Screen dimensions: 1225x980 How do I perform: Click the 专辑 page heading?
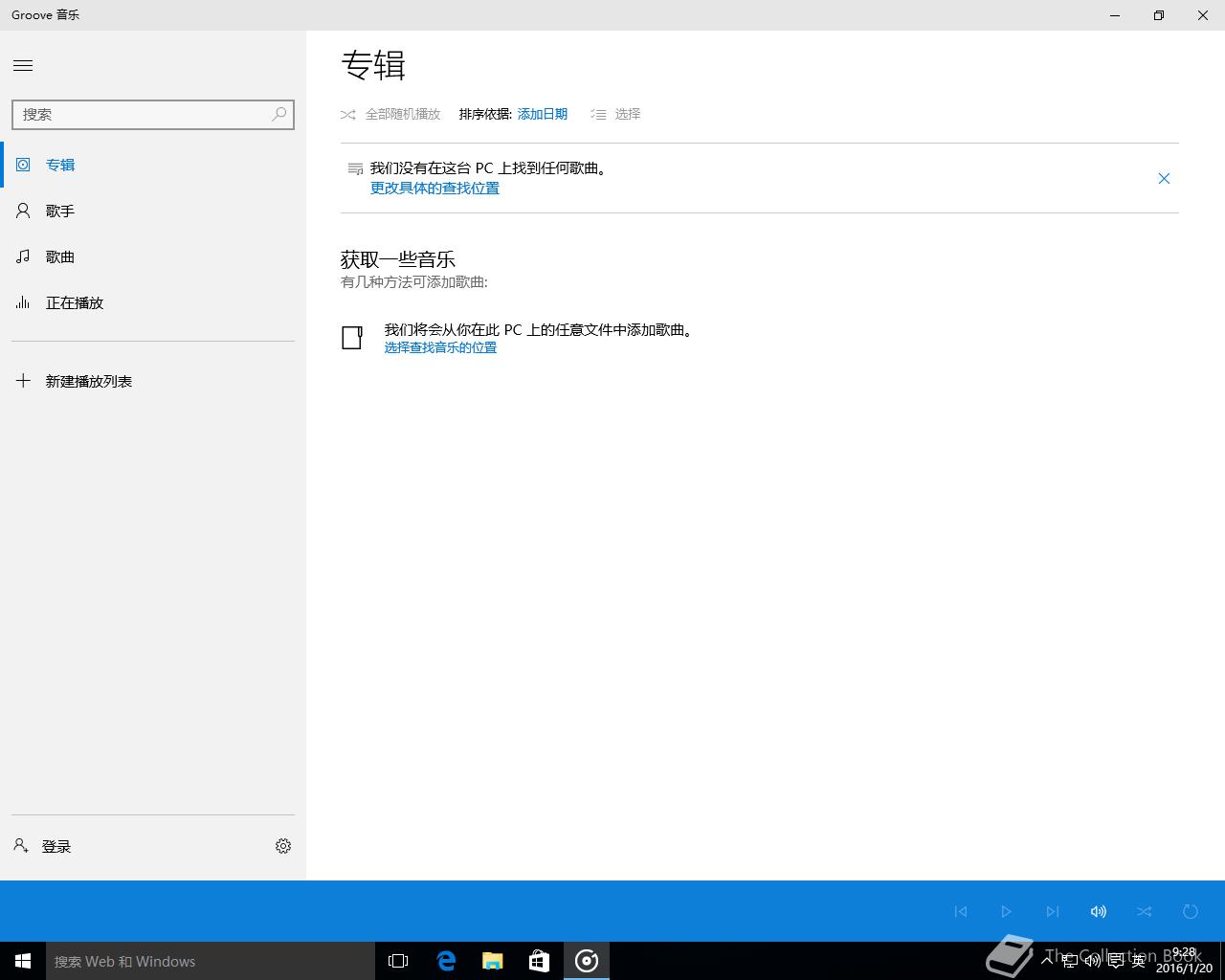coord(373,65)
